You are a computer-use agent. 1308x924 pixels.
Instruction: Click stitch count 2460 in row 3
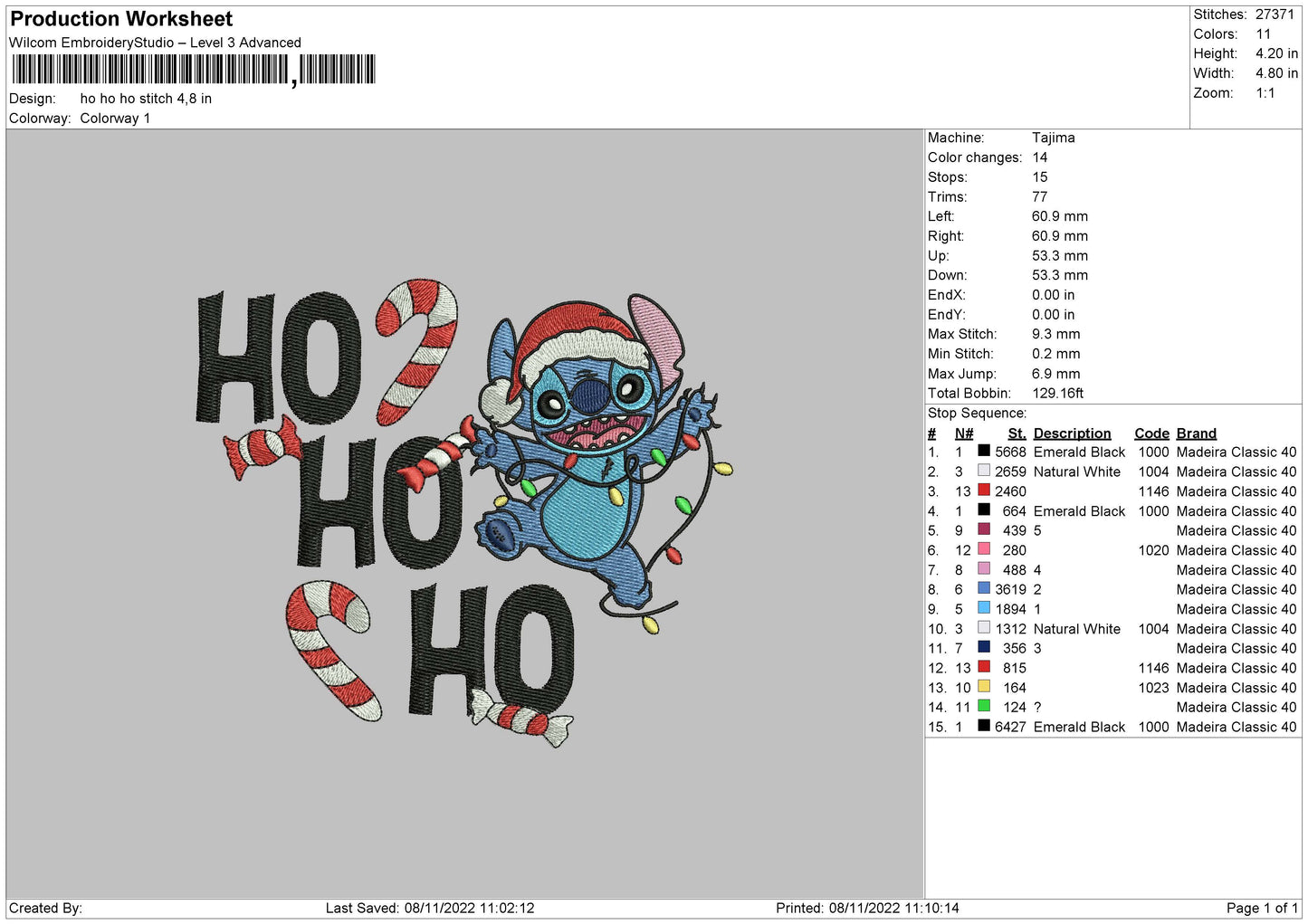pos(1011,491)
